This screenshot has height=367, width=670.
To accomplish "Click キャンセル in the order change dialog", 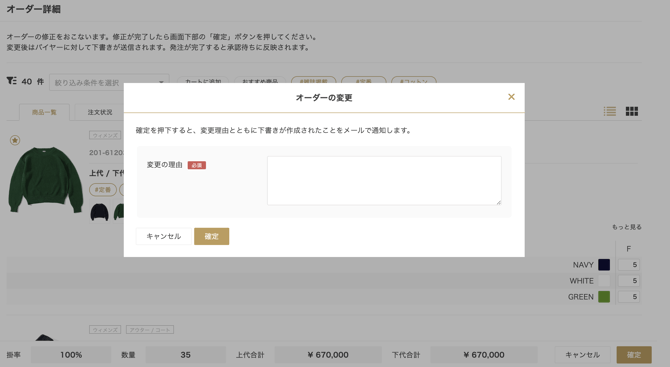I will click(x=164, y=236).
